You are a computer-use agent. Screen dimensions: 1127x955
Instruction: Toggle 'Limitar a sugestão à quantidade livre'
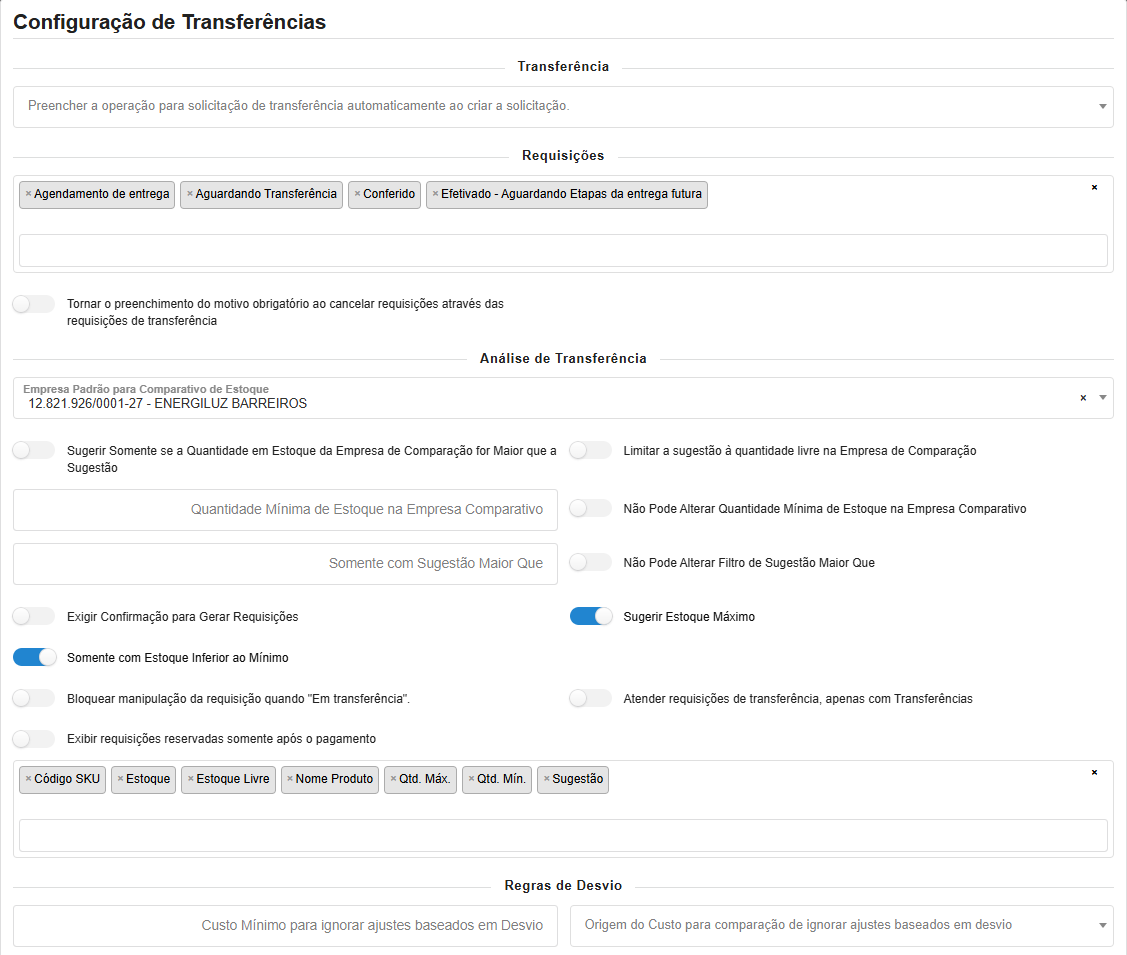tap(591, 451)
